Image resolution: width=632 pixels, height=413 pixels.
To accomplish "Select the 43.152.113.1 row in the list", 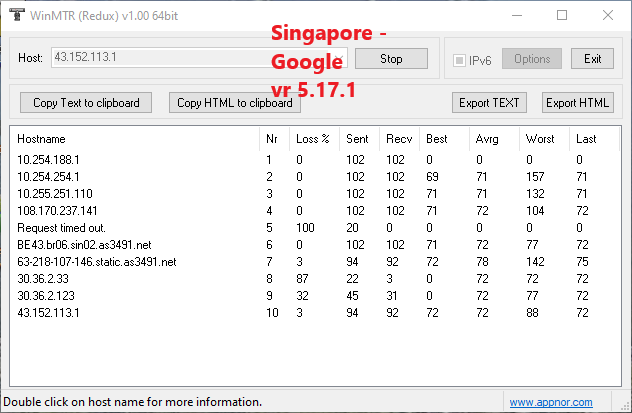I will [315, 313].
